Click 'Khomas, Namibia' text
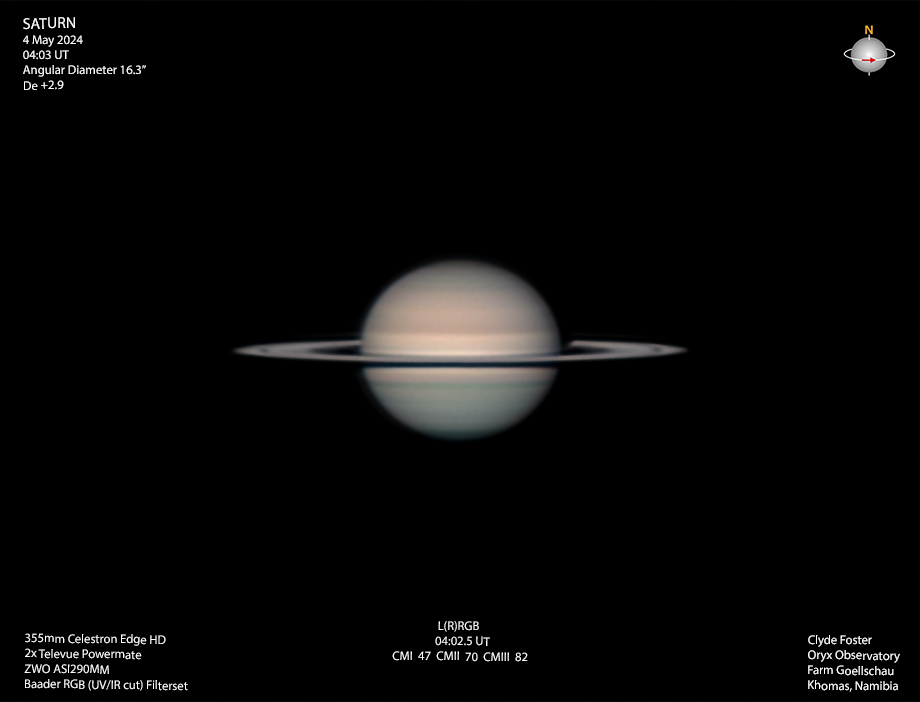The image size is (920, 702). (x=853, y=686)
